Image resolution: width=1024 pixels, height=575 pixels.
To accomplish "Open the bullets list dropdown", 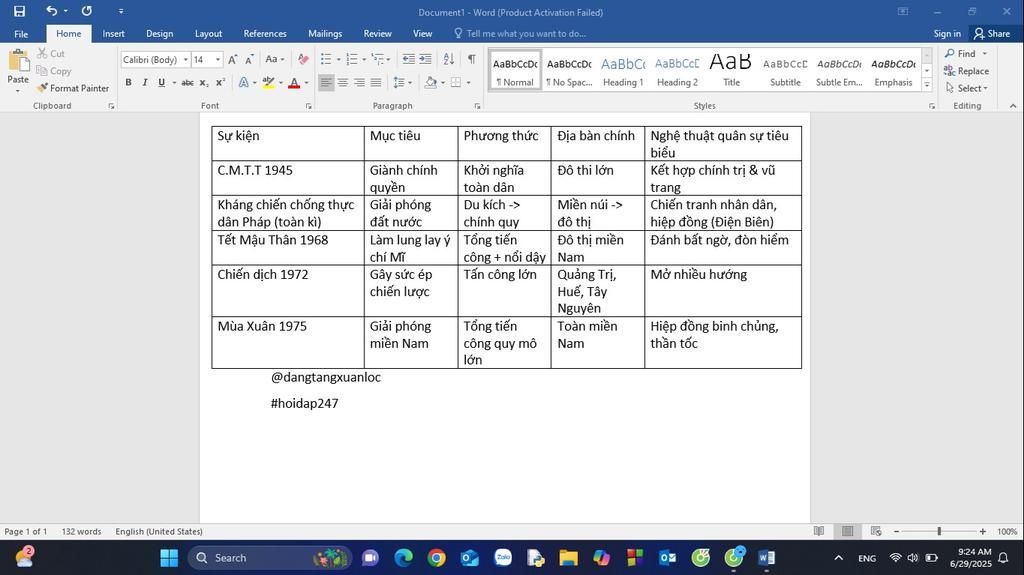I will point(338,59).
